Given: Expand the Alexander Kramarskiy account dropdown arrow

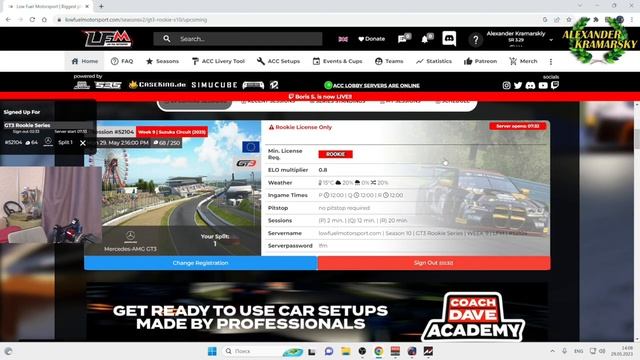Looking at the screenshot, I should [551, 40].
